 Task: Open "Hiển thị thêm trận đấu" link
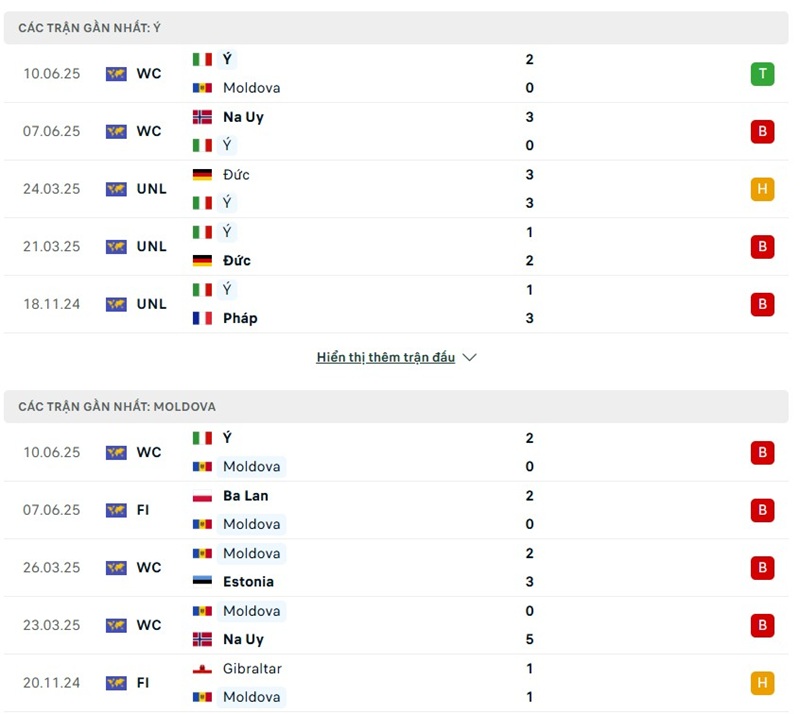(x=386, y=357)
